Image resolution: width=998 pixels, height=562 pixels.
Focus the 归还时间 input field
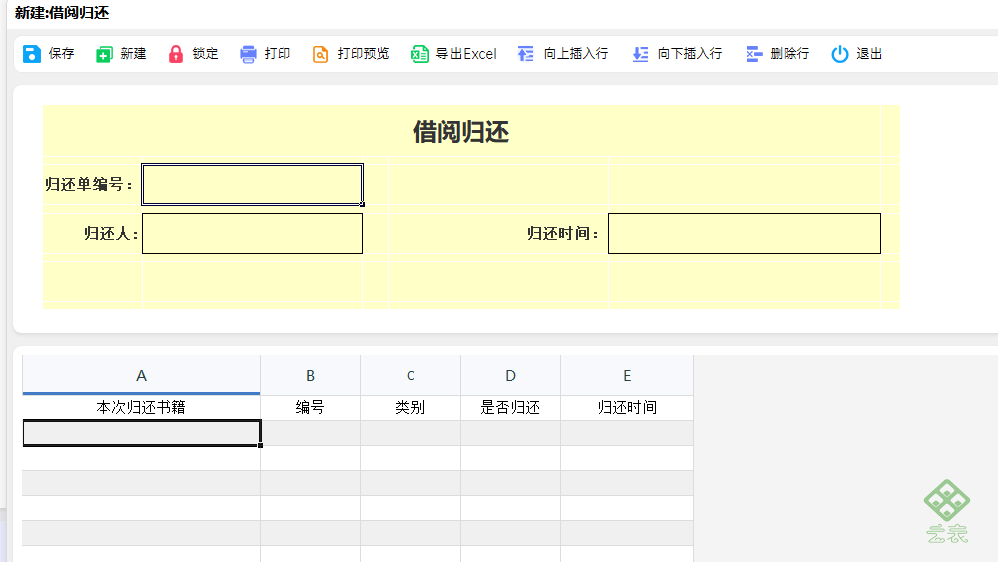click(744, 234)
